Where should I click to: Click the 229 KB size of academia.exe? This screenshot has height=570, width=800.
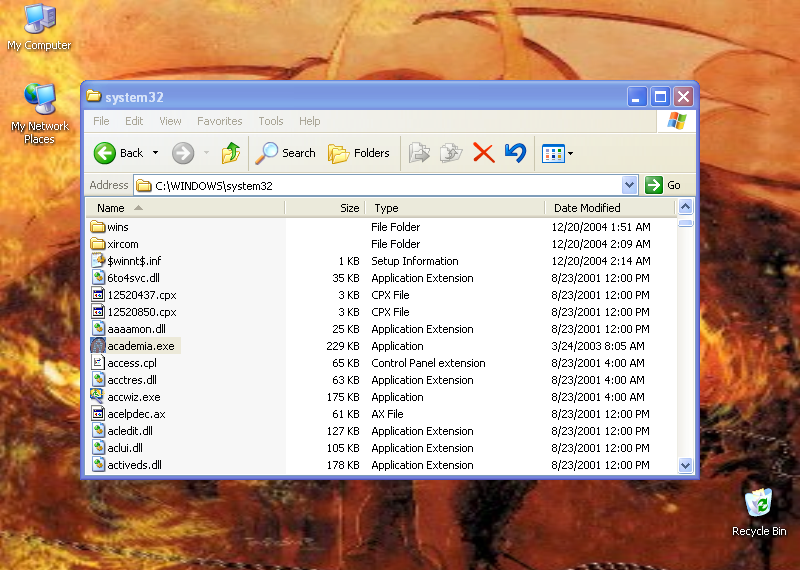point(343,346)
